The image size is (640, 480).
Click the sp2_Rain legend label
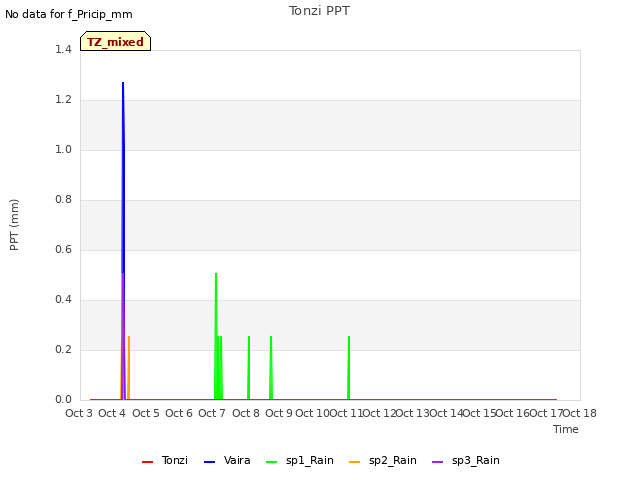[x=393, y=461]
